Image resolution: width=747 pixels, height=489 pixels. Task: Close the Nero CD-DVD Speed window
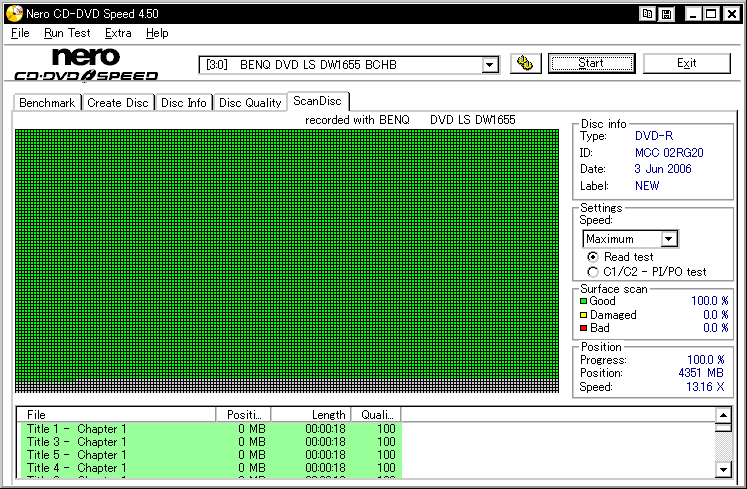point(731,14)
